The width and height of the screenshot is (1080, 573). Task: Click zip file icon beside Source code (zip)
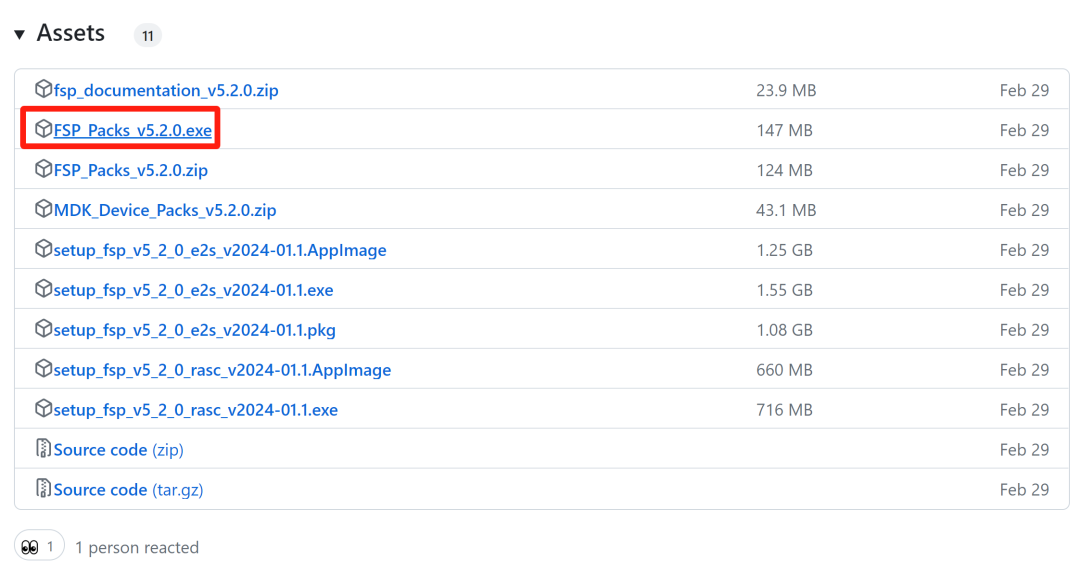point(43,450)
